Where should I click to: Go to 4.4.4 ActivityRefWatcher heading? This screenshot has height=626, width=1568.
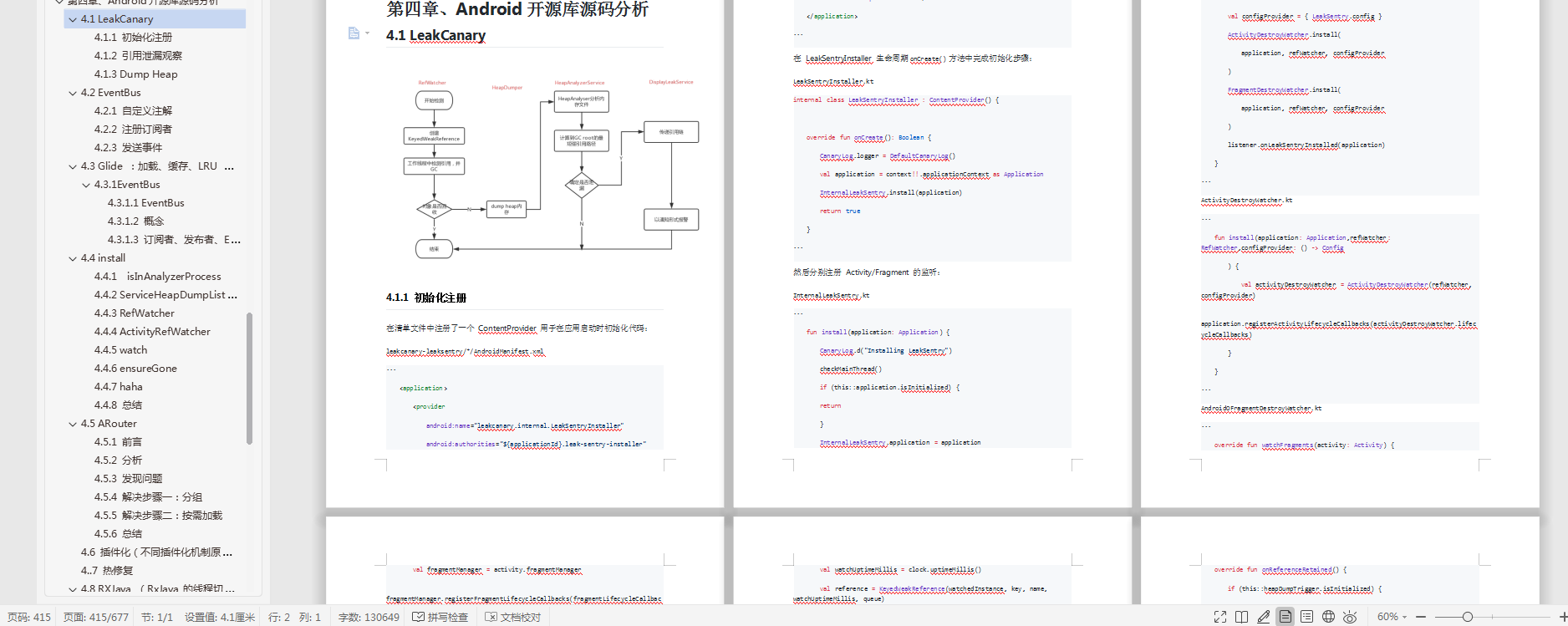pyautogui.click(x=152, y=331)
